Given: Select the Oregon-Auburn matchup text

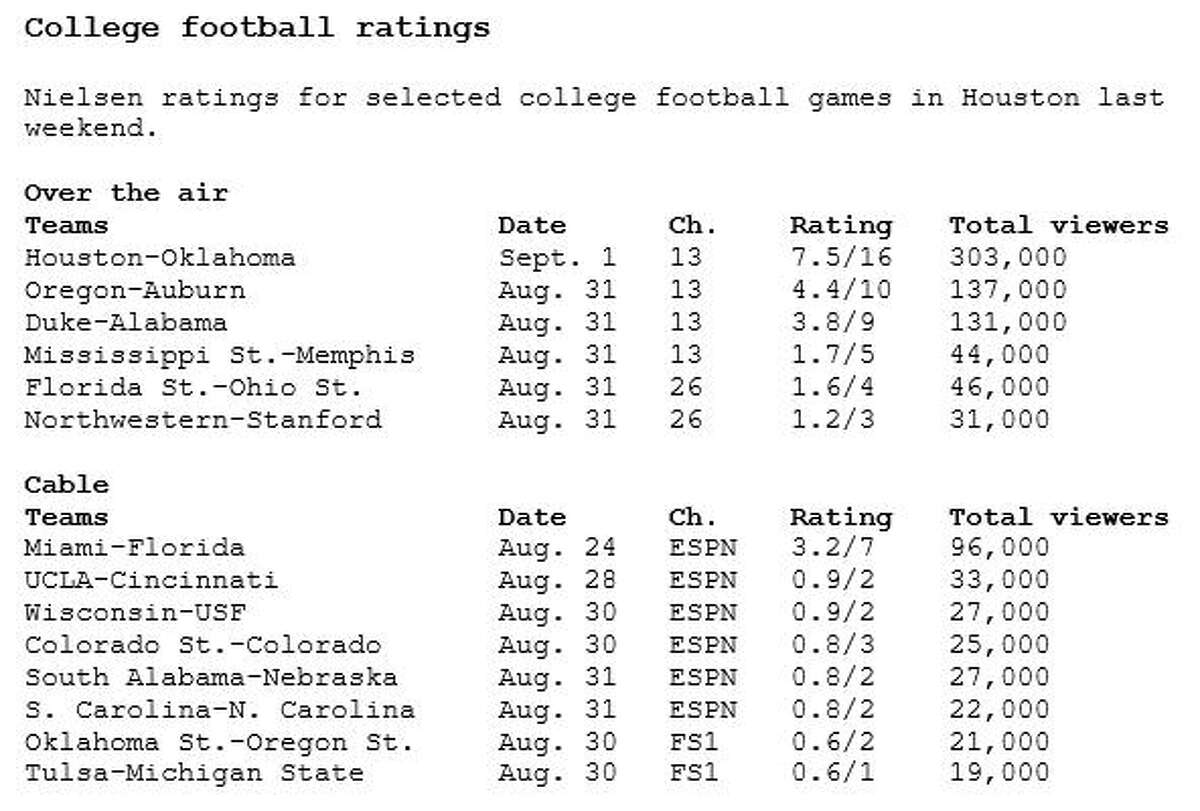Looking at the screenshot, I should point(134,291).
